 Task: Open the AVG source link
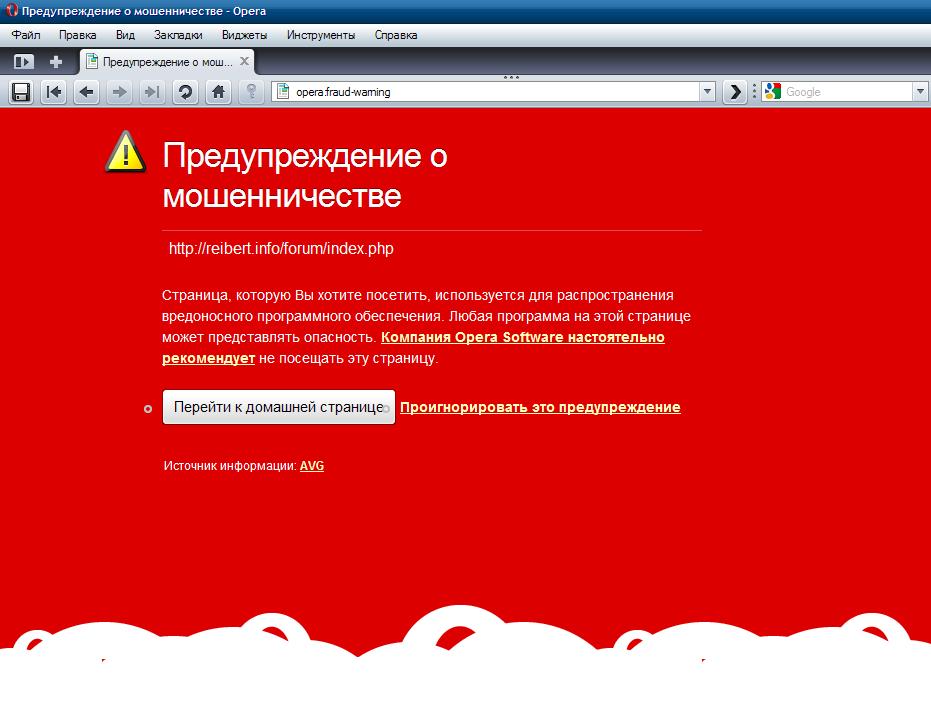click(312, 466)
